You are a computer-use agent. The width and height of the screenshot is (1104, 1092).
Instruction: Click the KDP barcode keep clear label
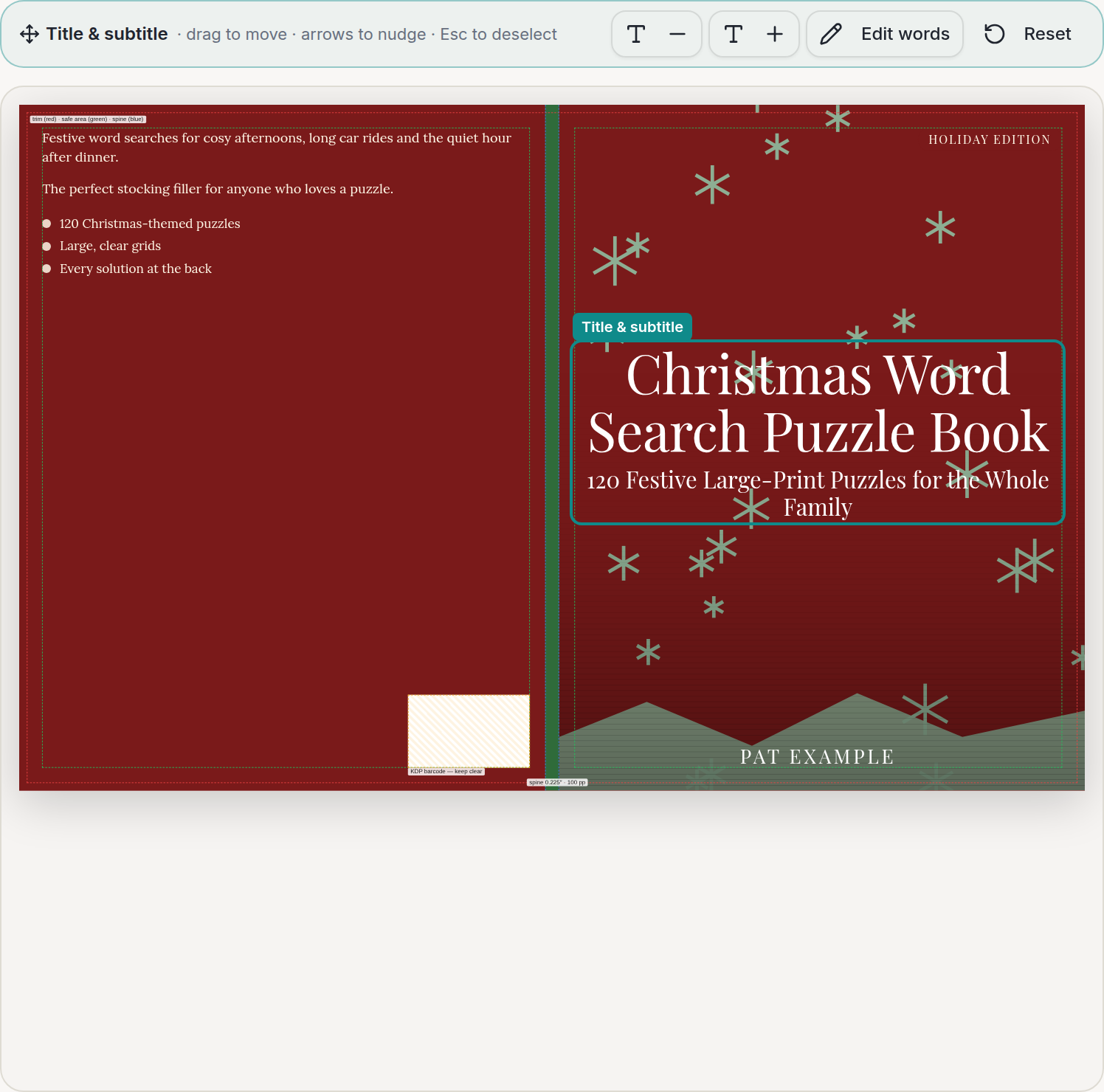click(x=446, y=771)
